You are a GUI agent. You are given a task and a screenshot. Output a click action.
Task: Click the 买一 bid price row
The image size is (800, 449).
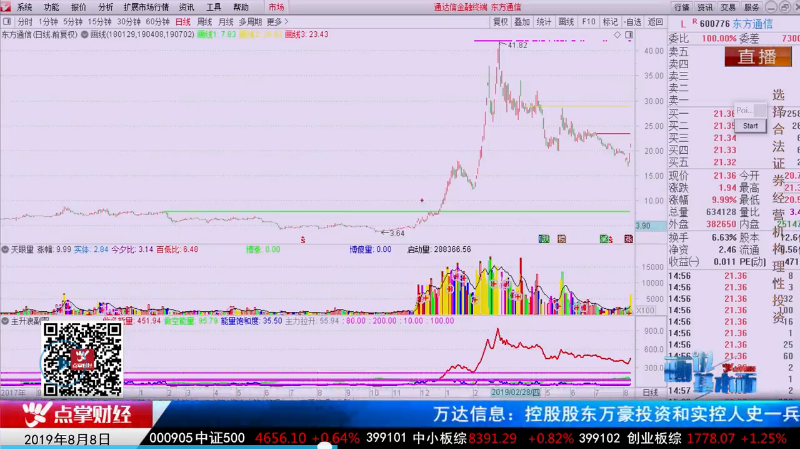(x=733, y=114)
